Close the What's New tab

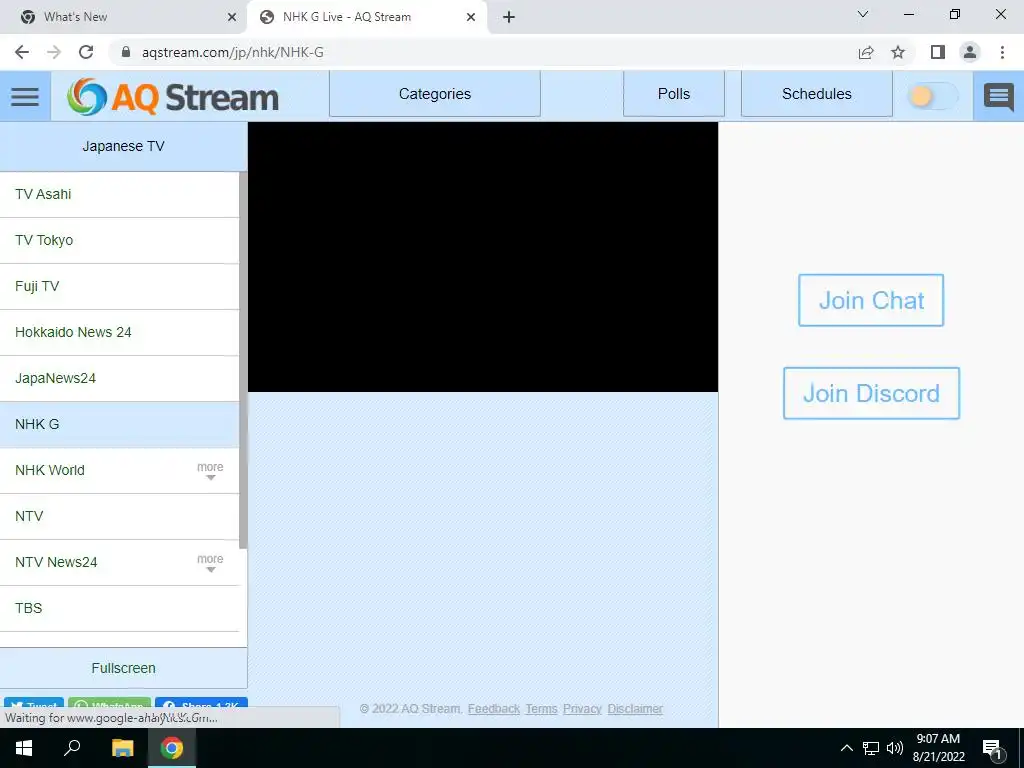click(232, 17)
